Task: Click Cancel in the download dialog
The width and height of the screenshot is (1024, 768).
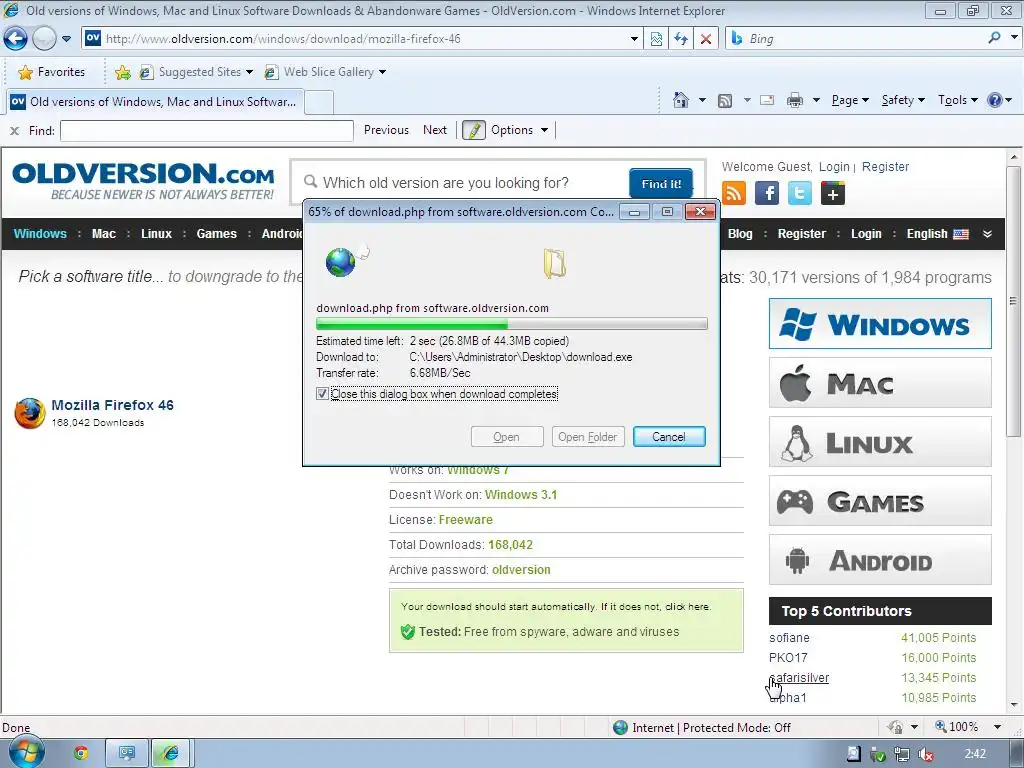Action: [x=669, y=437]
